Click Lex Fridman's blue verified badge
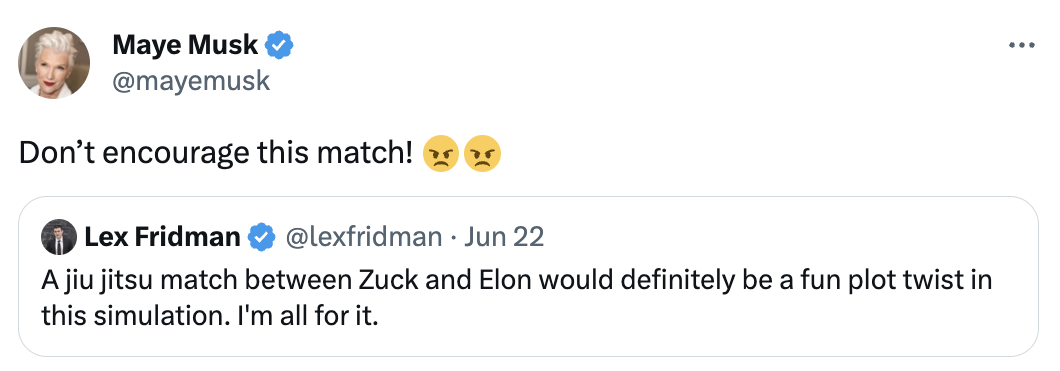Image resolution: width=1060 pixels, height=371 pixels. (262, 237)
